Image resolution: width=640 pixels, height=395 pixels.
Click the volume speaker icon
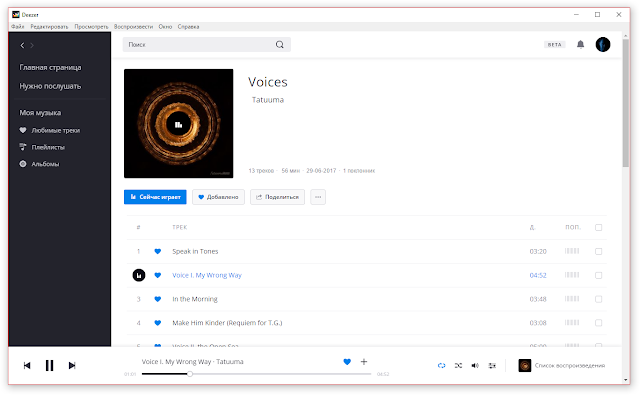pyautogui.click(x=475, y=366)
